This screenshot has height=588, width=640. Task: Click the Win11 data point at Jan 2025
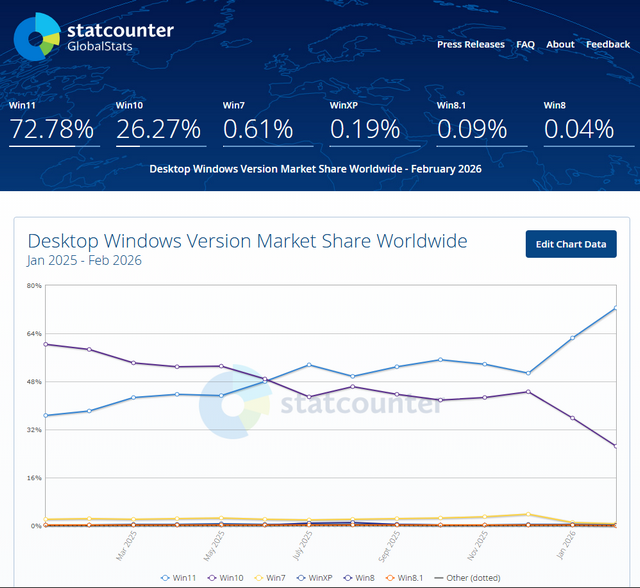(x=45, y=415)
